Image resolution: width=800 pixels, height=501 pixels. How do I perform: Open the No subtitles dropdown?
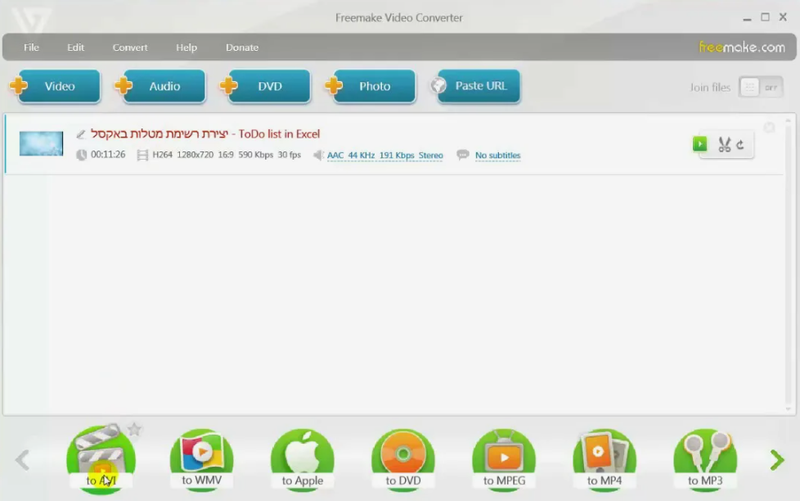point(498,155)
